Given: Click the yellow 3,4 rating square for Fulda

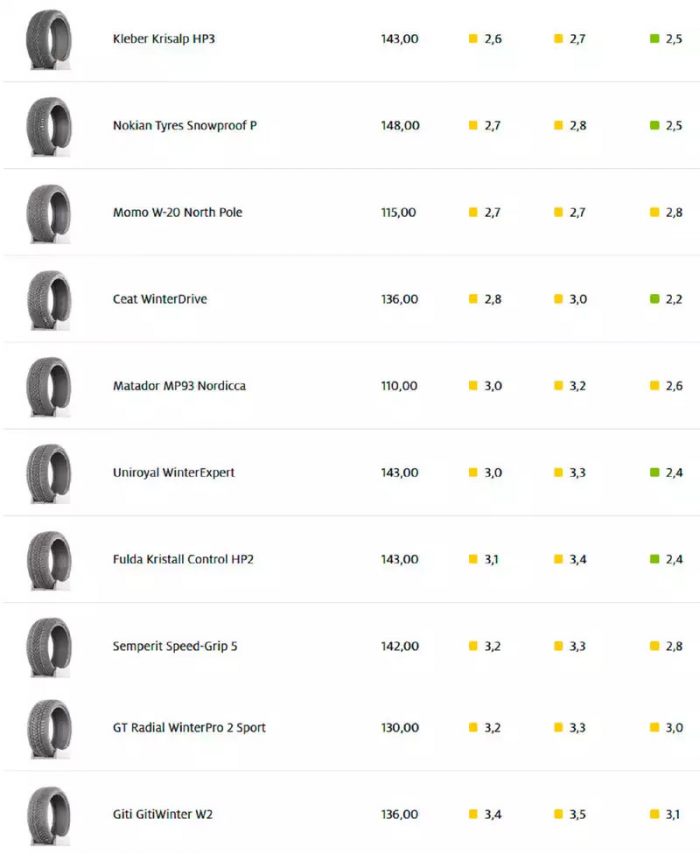Looking at the screenshot, I should (x=559, y=559).
